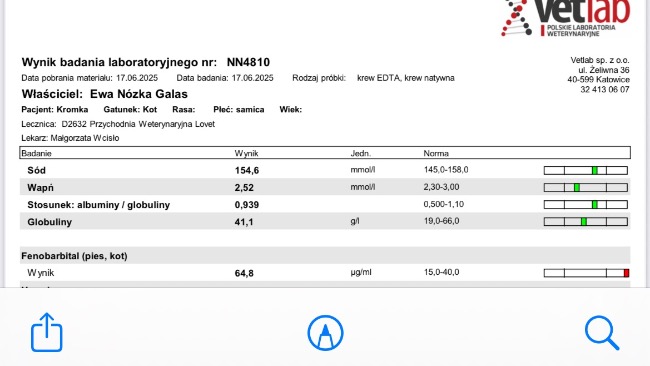This screenshot has height=366, width=650.
Task: Tap the Vetlab logo
Action: point(565,18)
